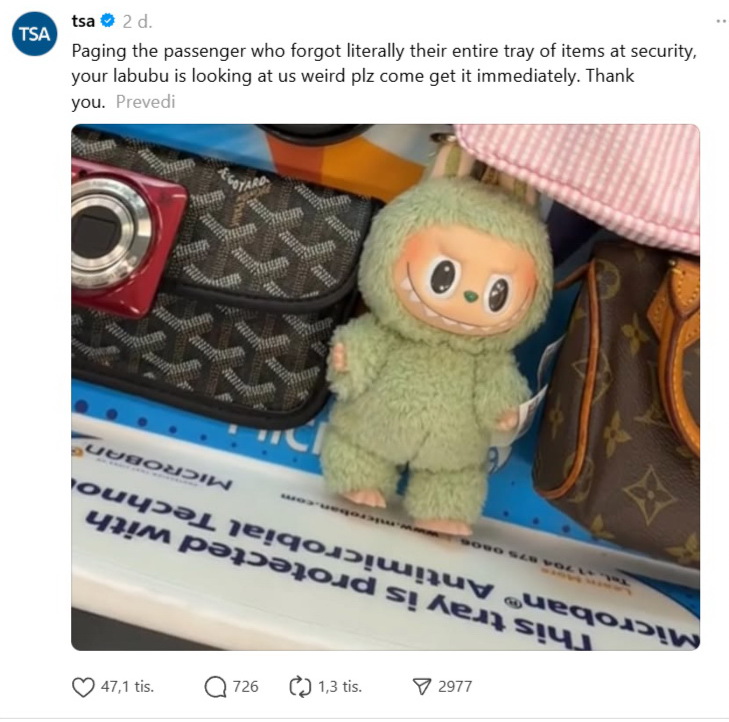Click the 2977 shares count

(x=455, y=687)
